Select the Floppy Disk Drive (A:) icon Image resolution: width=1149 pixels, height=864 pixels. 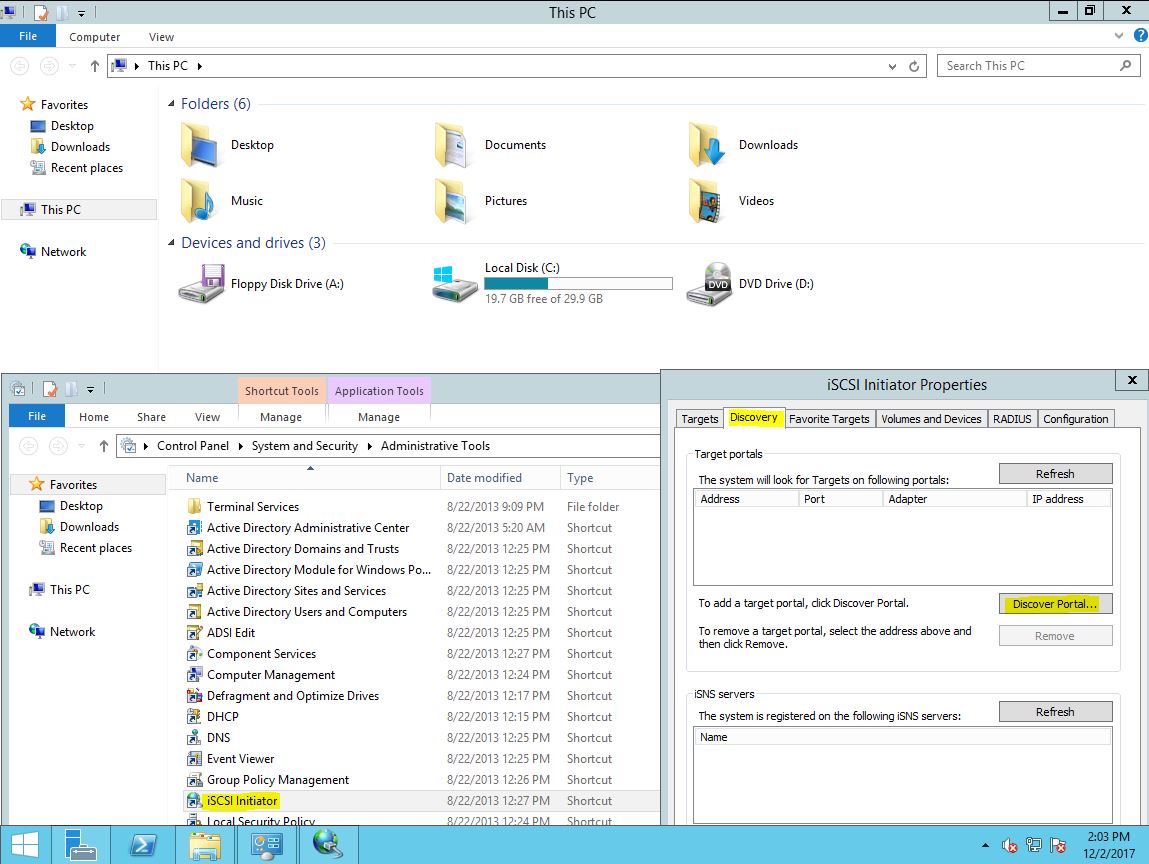tap(202, 283)
